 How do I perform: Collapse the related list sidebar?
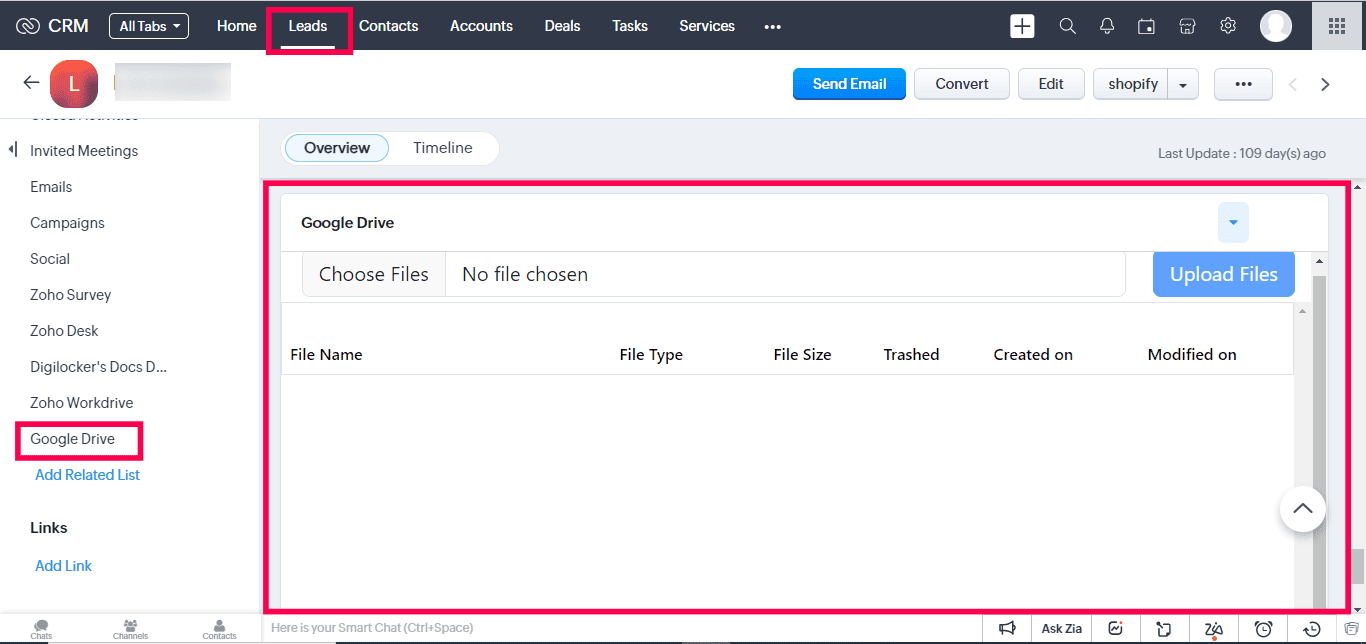[13, 150]
